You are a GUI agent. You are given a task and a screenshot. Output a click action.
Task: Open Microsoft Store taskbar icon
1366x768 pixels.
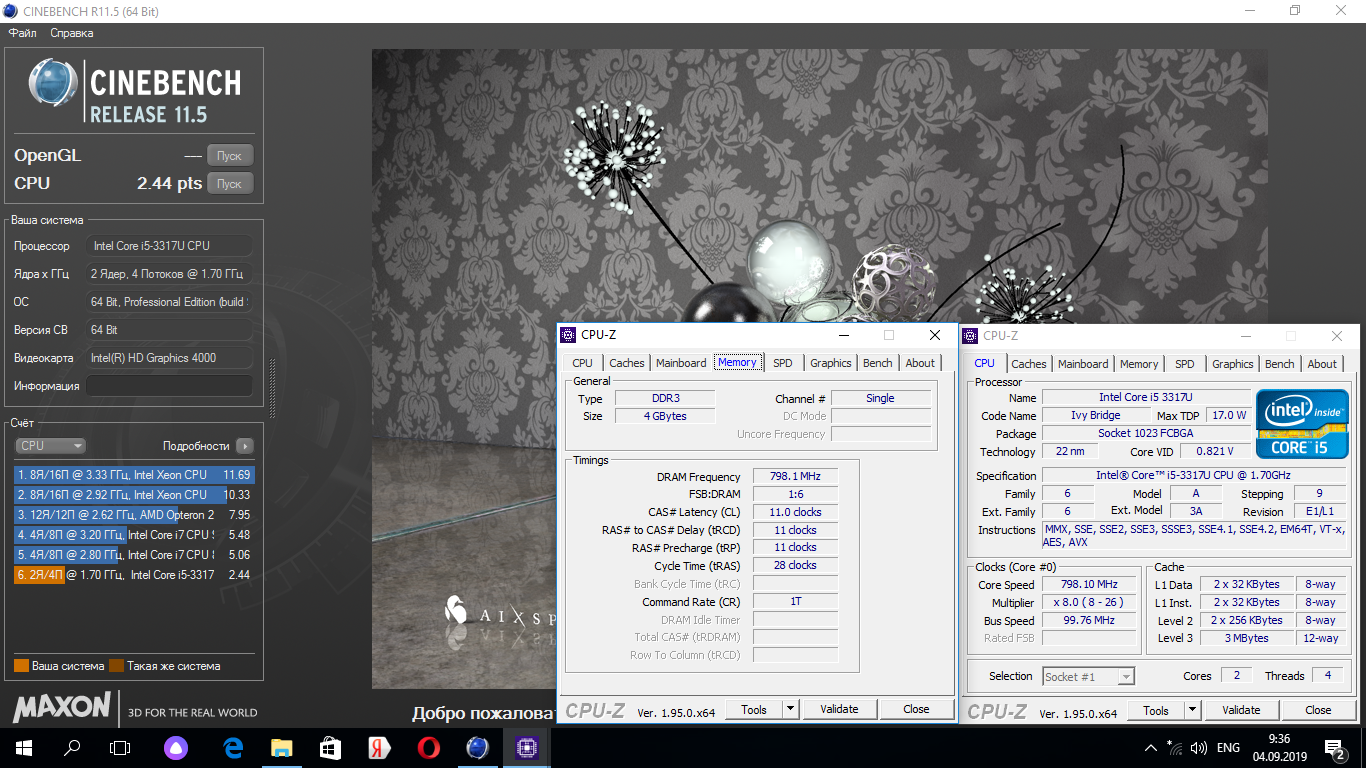330,747
